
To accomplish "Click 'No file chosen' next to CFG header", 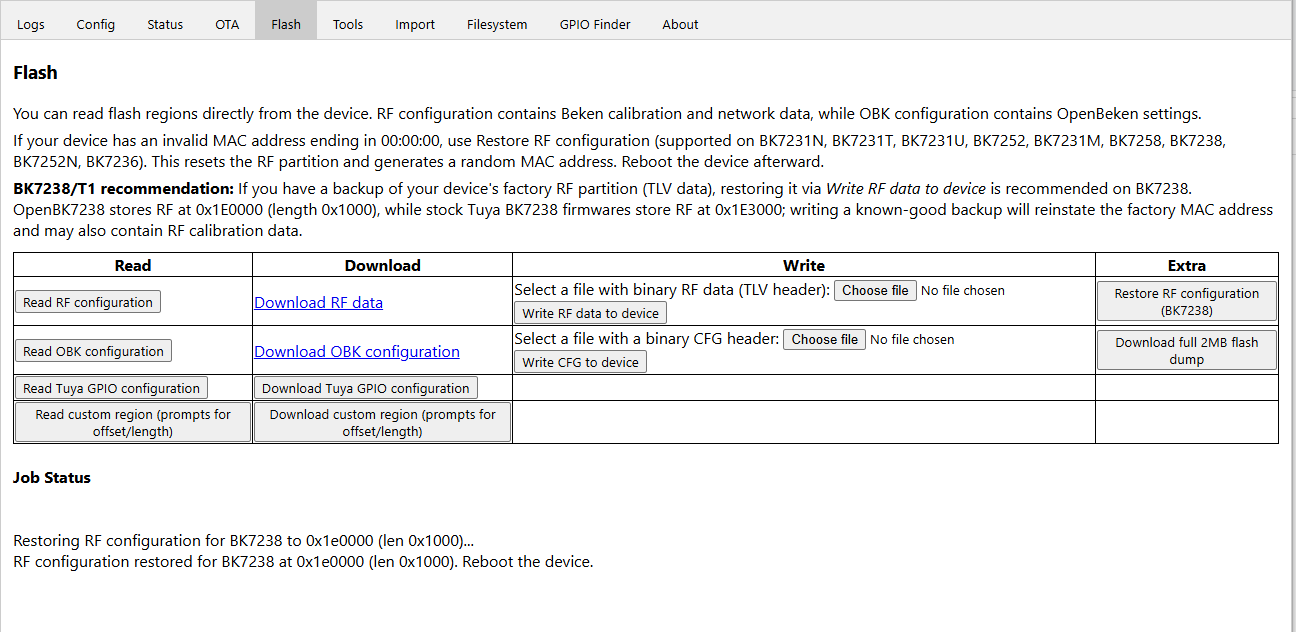I will pos(912,339).
